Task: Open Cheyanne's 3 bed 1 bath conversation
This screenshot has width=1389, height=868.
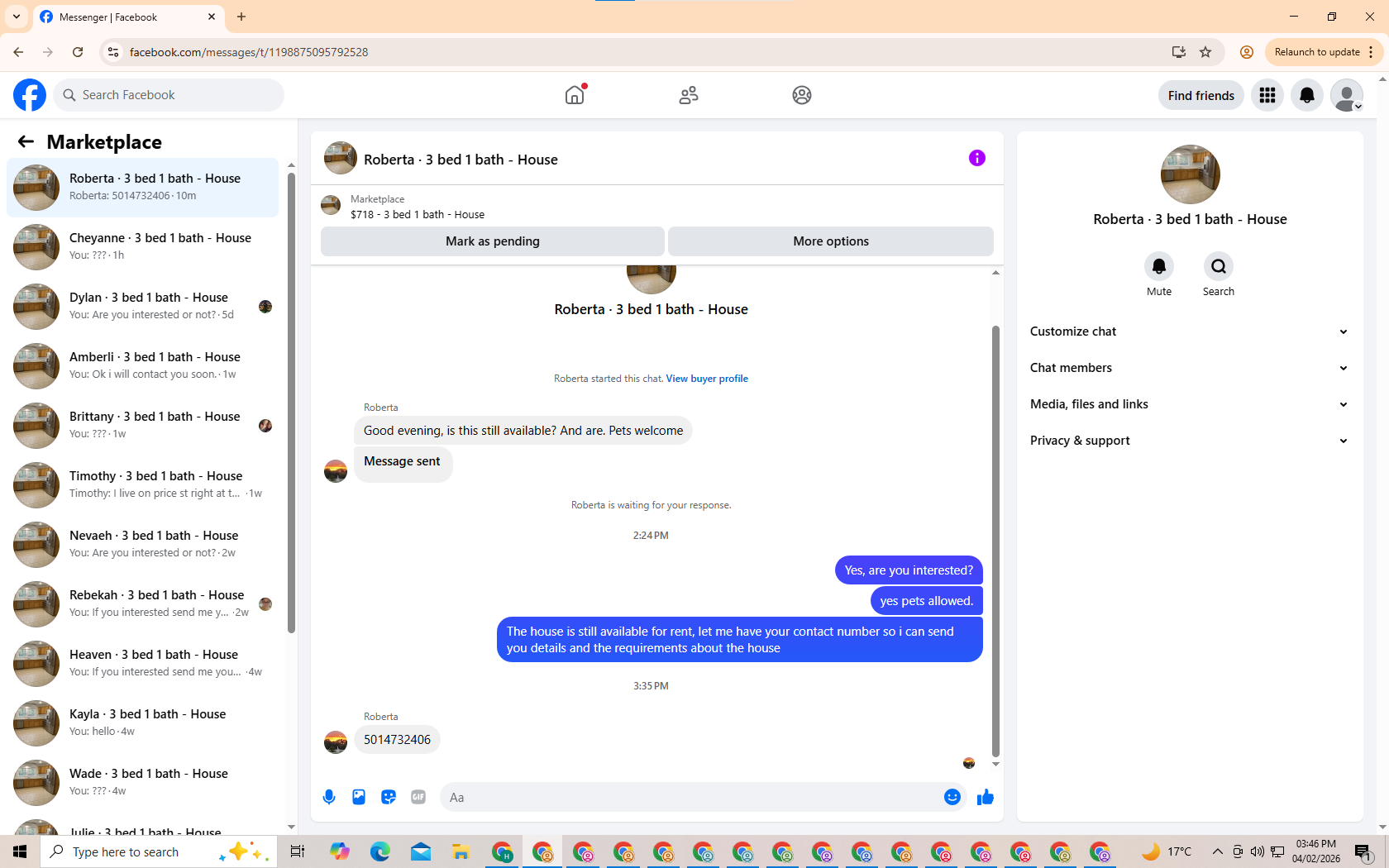Action: pyautogui.click(x=143, y=247)
